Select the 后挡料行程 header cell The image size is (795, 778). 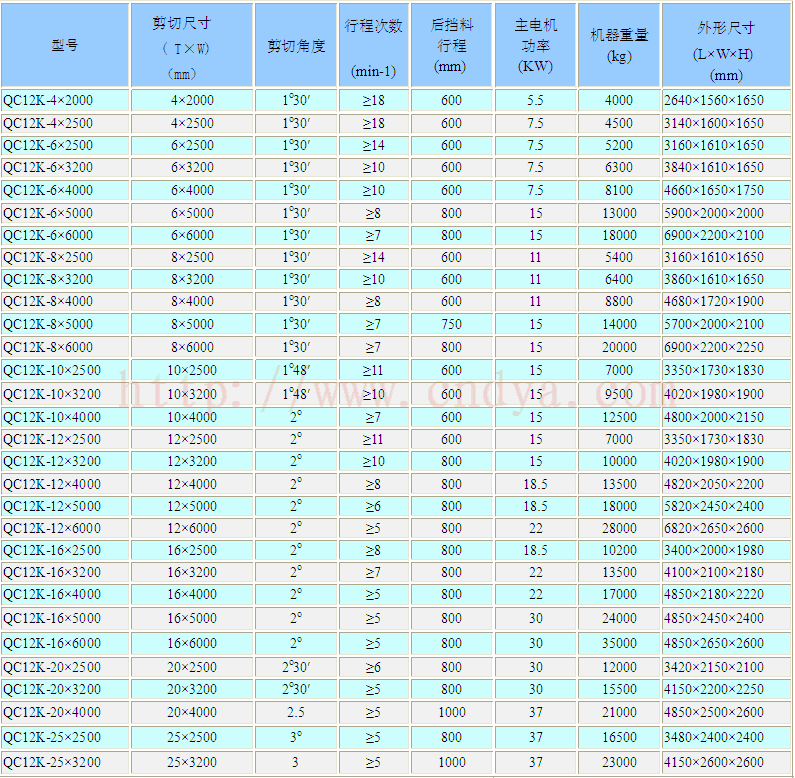click(x=451, y=46)
